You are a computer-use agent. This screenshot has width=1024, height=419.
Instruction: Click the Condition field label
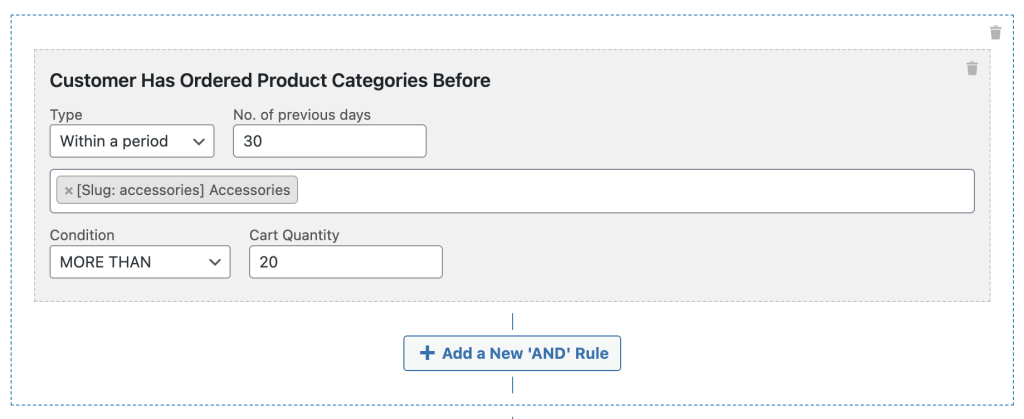point(82,235)
